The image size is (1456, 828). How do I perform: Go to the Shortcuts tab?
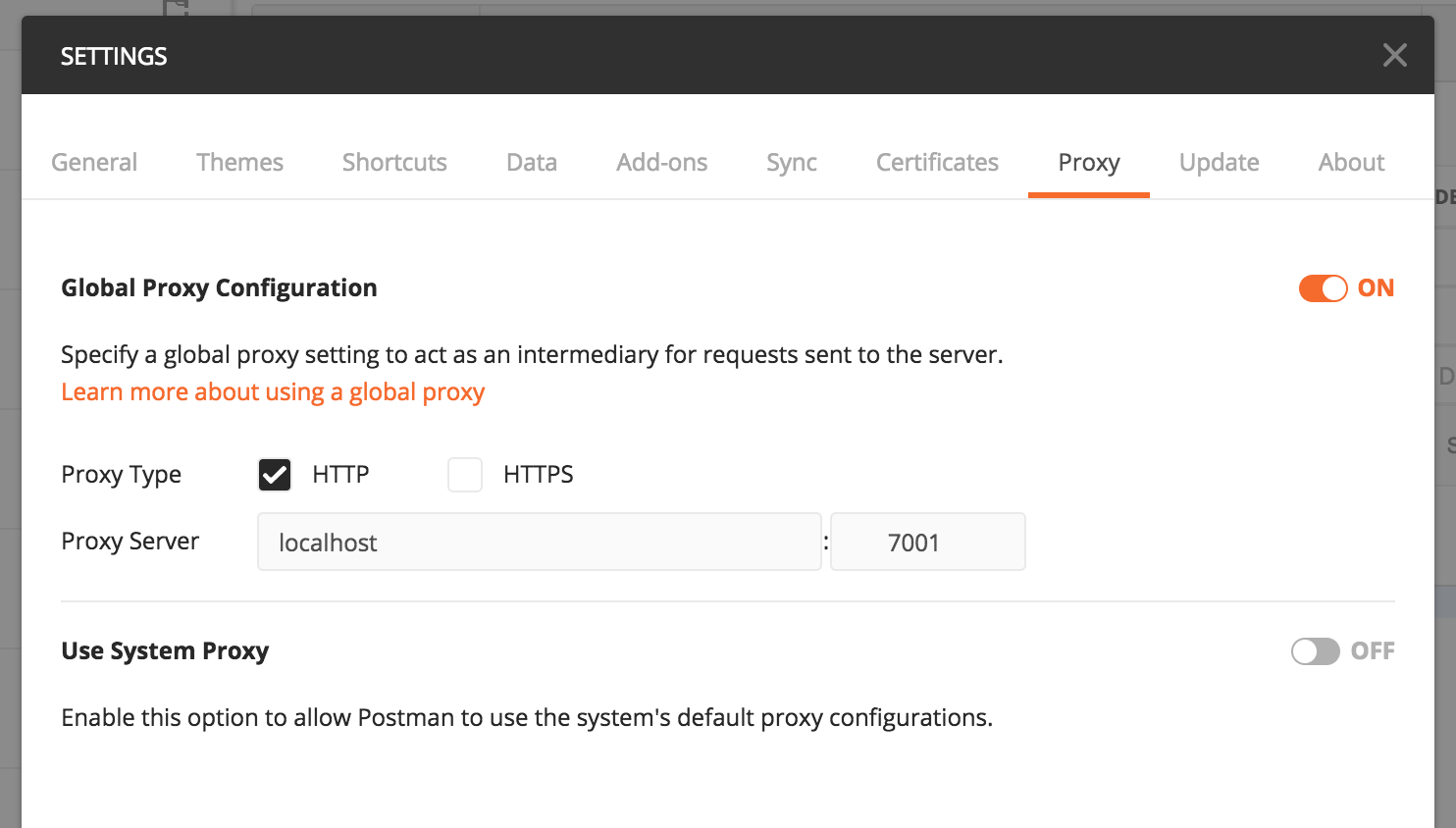click(394, 162)
